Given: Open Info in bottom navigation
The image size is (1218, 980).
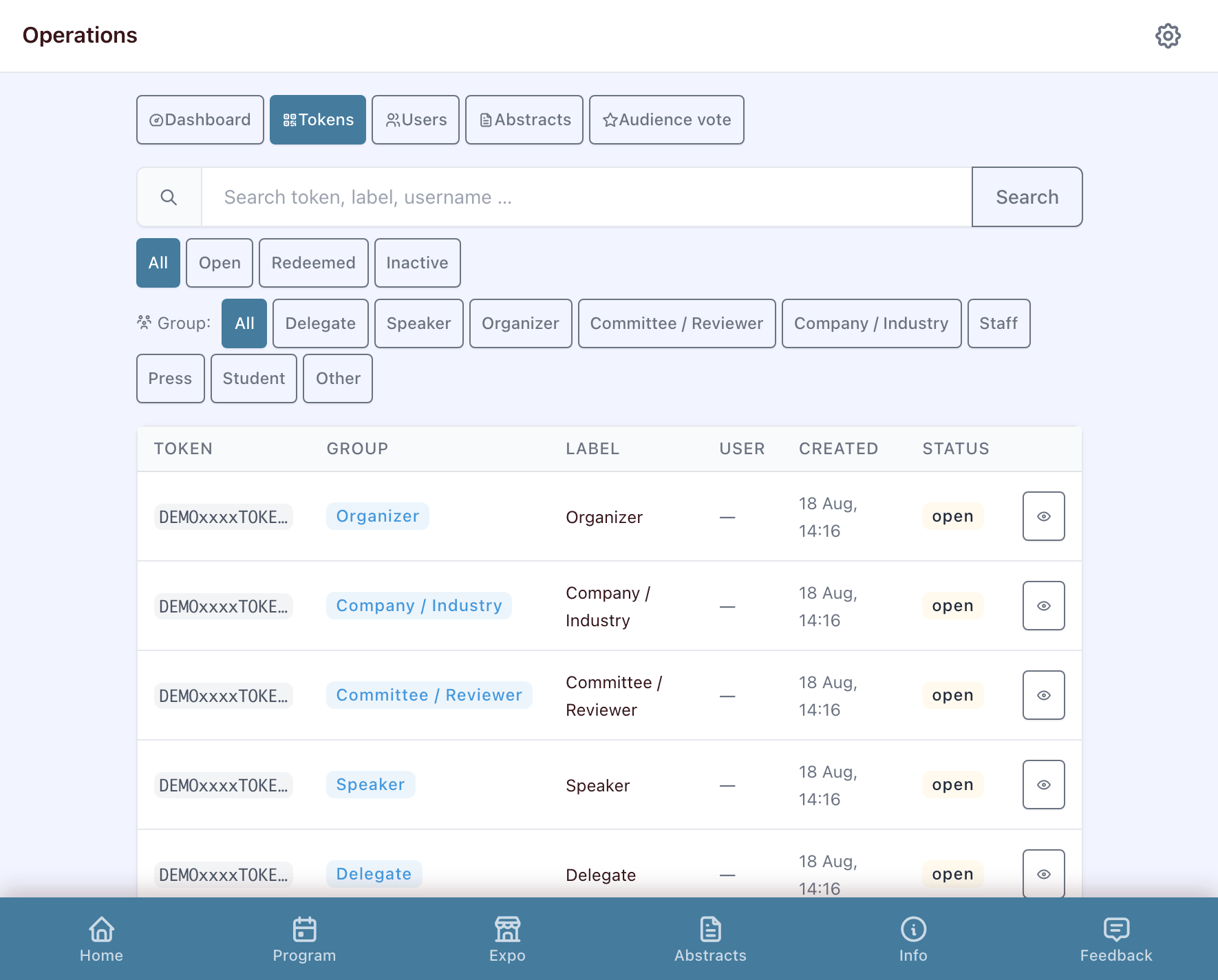Looking at the screenshot, I should click(913, 939).
